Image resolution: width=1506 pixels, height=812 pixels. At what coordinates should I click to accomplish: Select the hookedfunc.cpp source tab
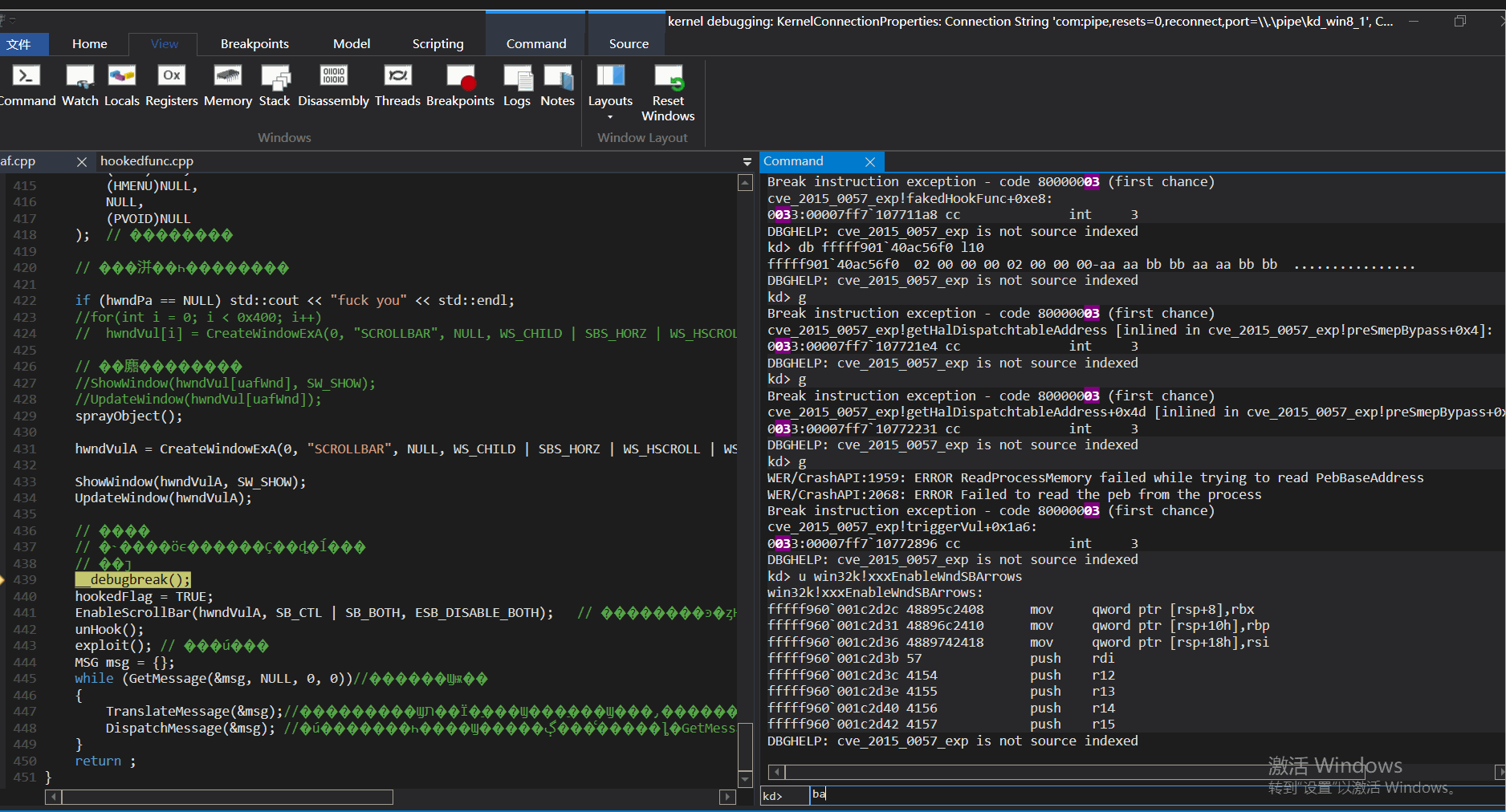[x=147, y=161]
